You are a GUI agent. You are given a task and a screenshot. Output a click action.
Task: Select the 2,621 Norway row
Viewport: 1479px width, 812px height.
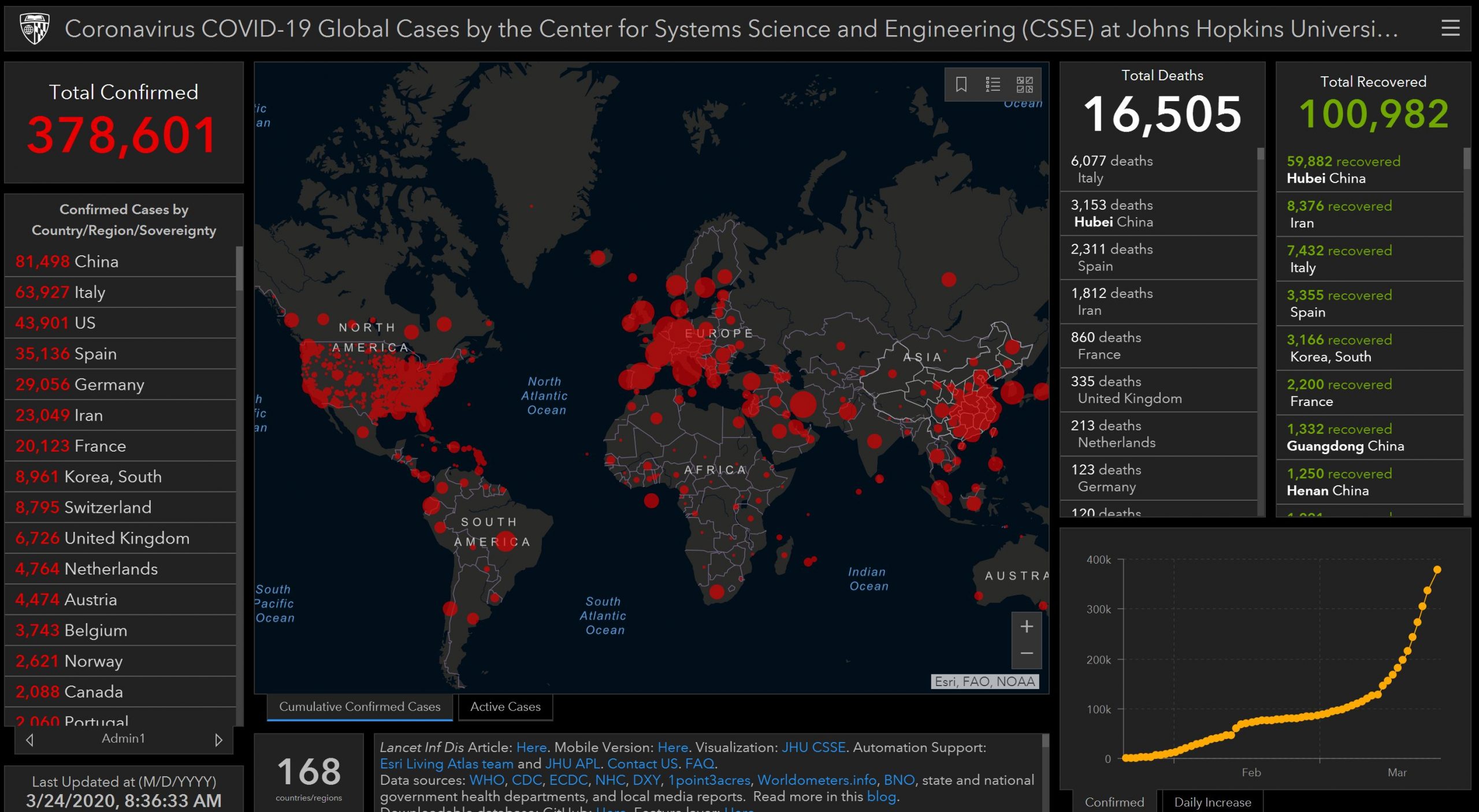(x=120, y=661)
